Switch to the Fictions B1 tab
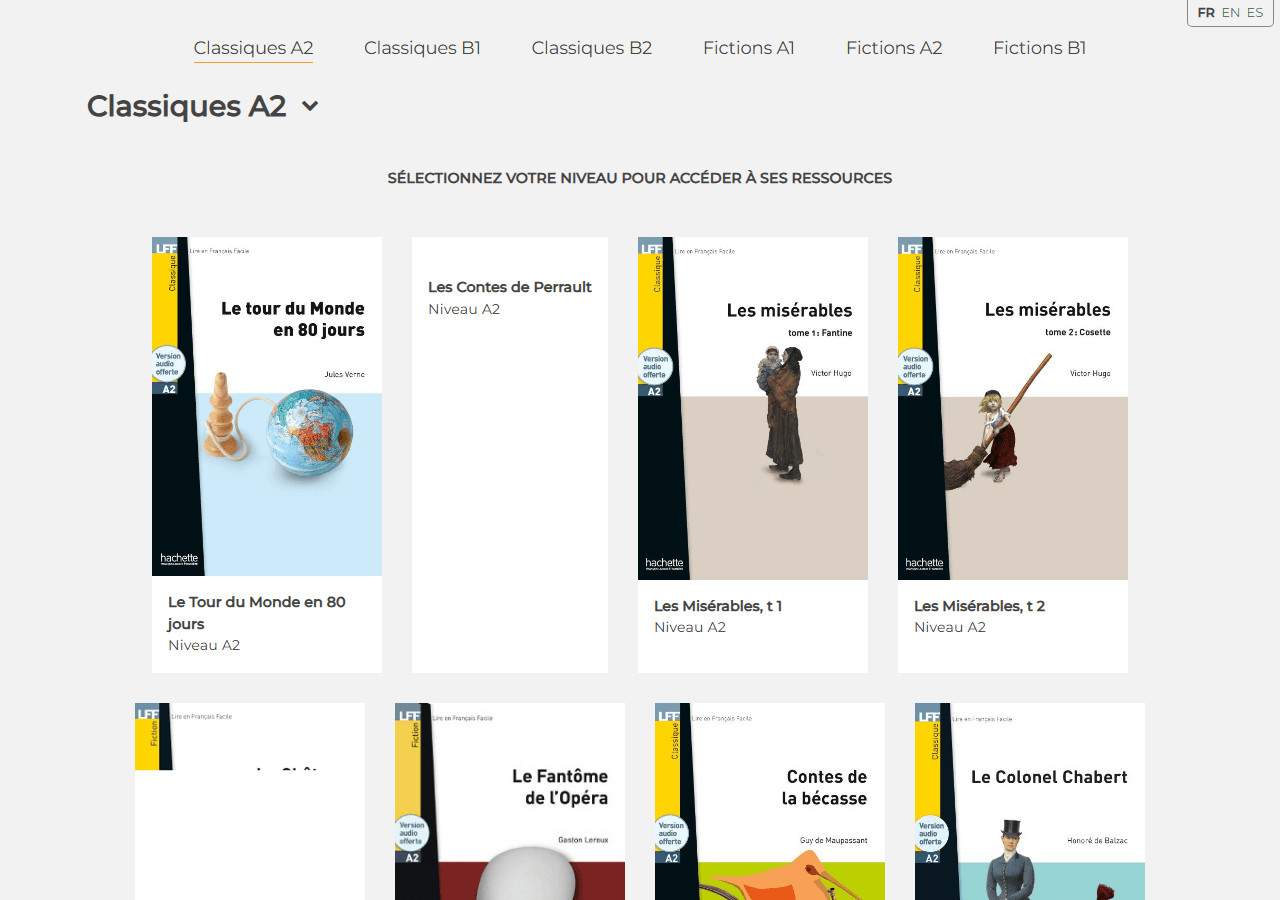1280x900 pixels. click(x=1039, y=48)
